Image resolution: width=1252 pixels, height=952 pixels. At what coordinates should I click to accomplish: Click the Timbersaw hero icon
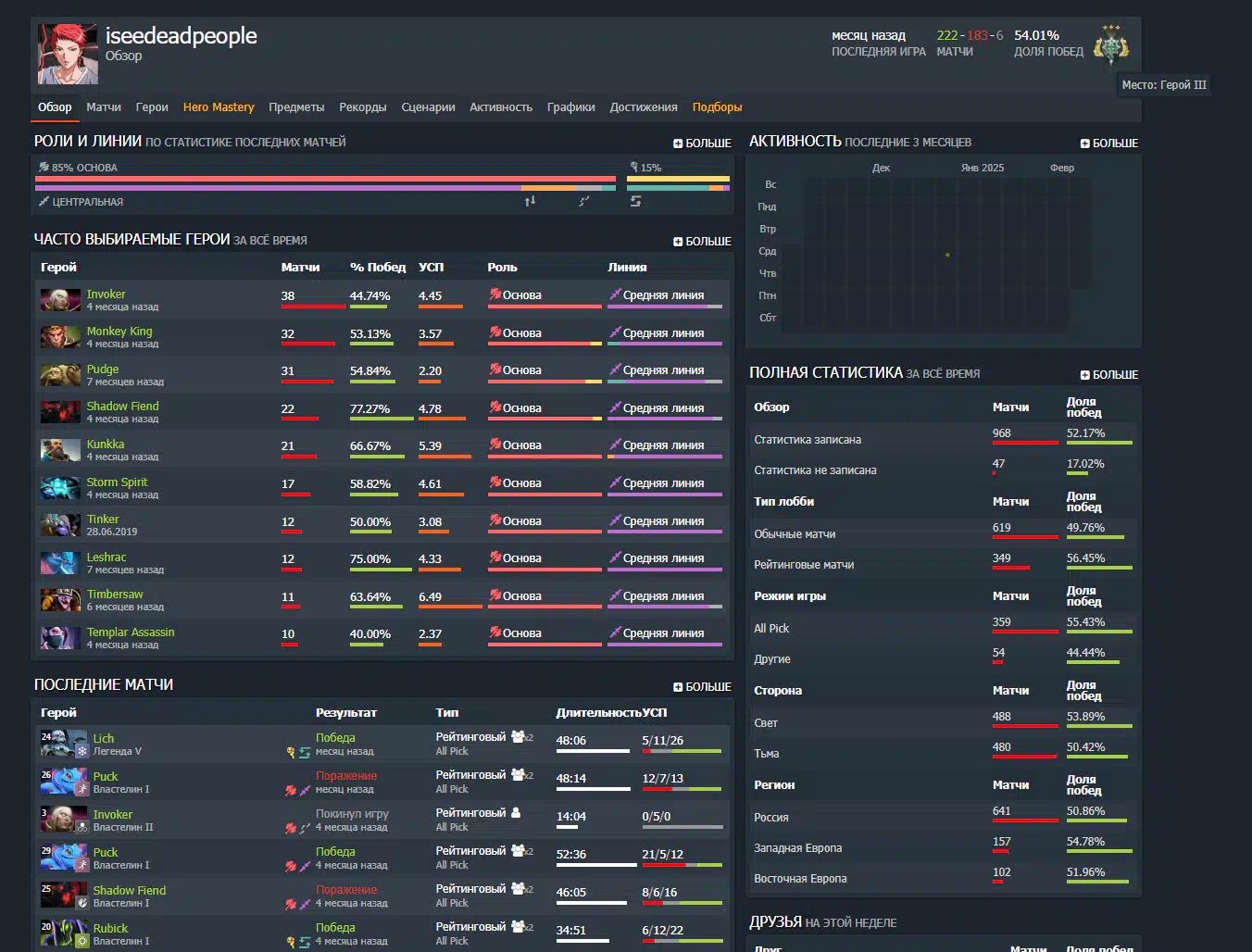pos(60,600)
